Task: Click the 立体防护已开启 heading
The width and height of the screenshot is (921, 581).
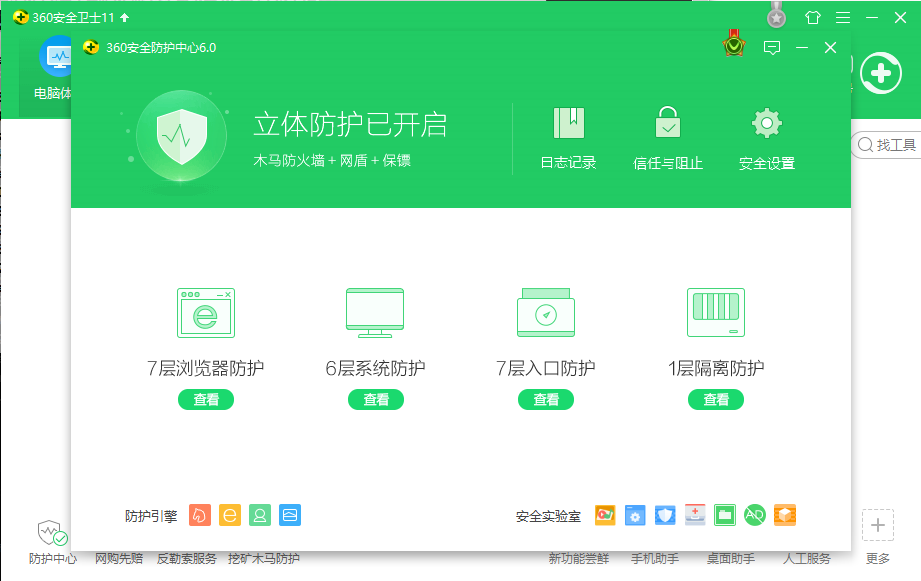Action: pyautogui.click(x=350, y=125)
